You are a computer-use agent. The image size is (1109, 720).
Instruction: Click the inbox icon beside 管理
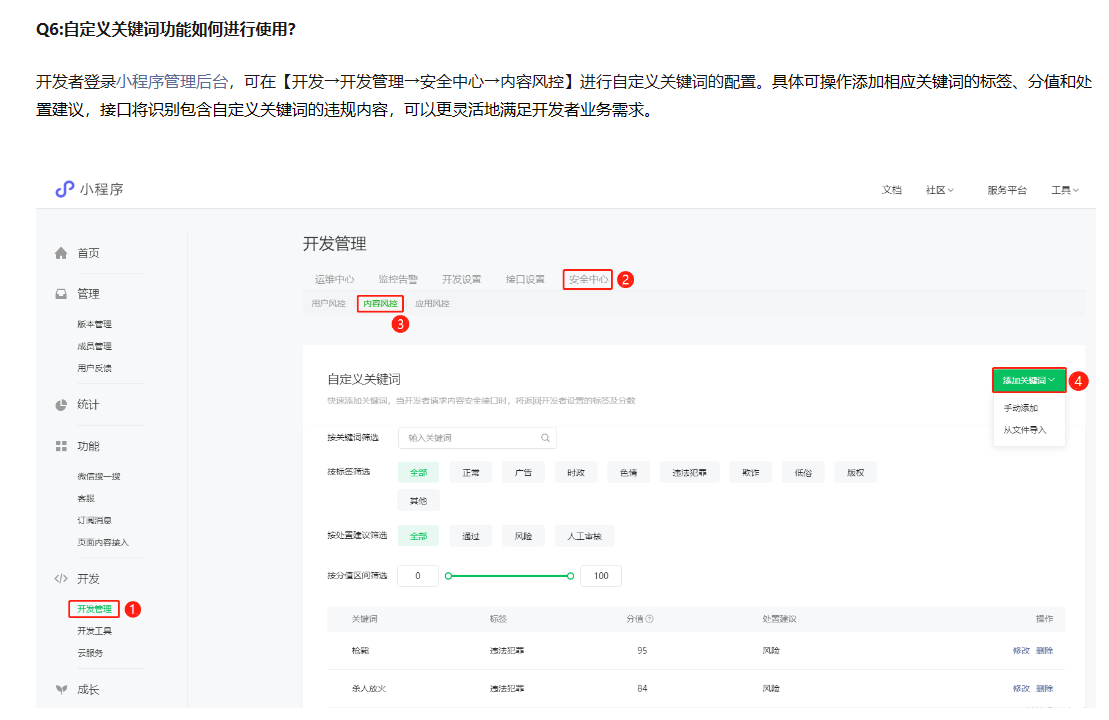pyautogui.click(x=61, y=294)
